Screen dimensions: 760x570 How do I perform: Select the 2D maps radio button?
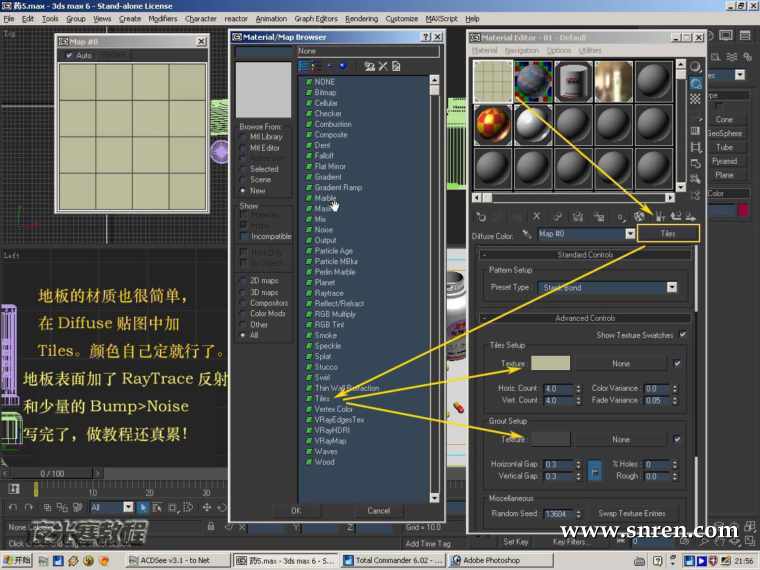coord(243,281)
